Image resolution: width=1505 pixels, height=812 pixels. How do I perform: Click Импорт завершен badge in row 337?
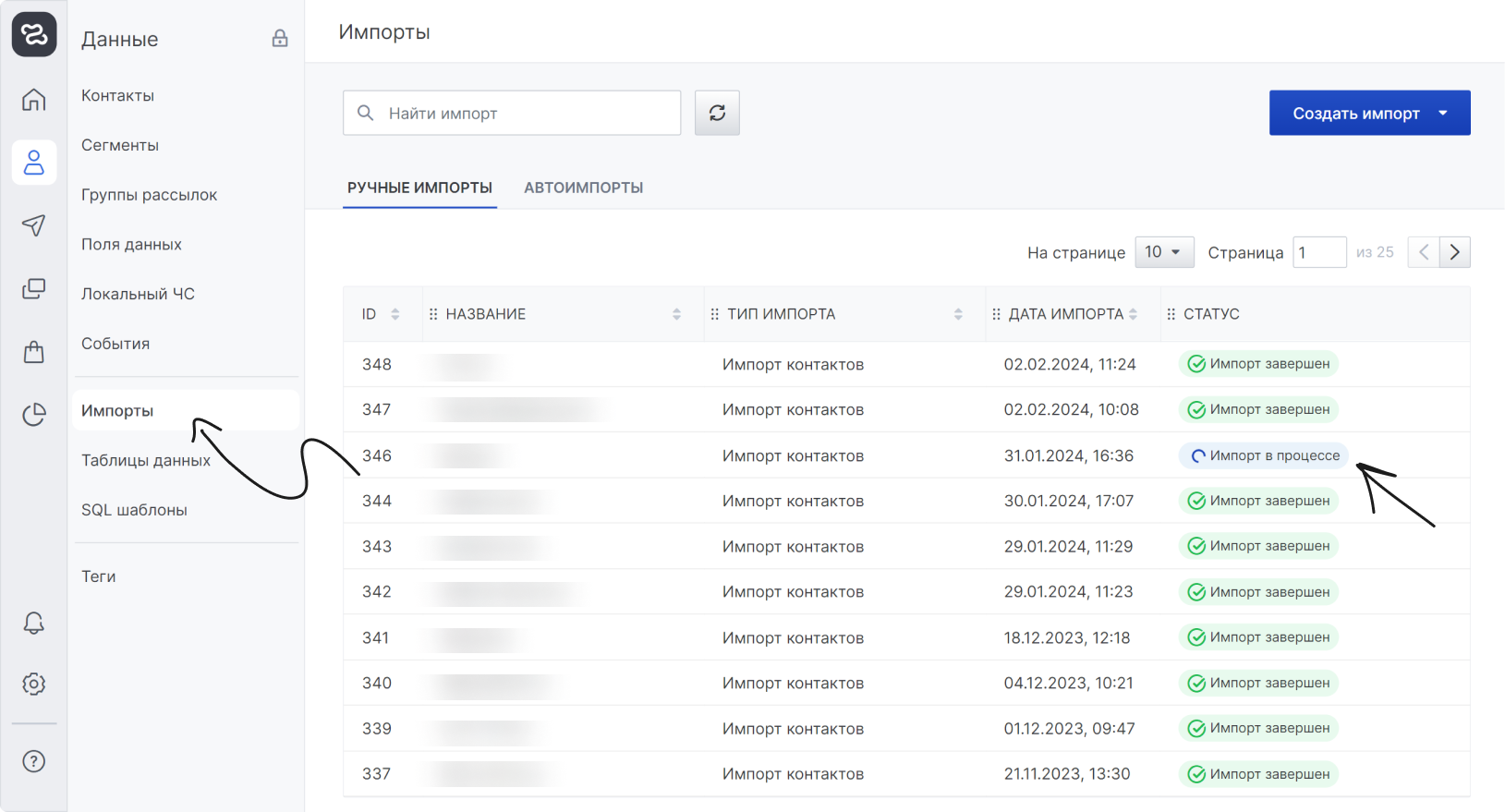tap(1258, 774)
